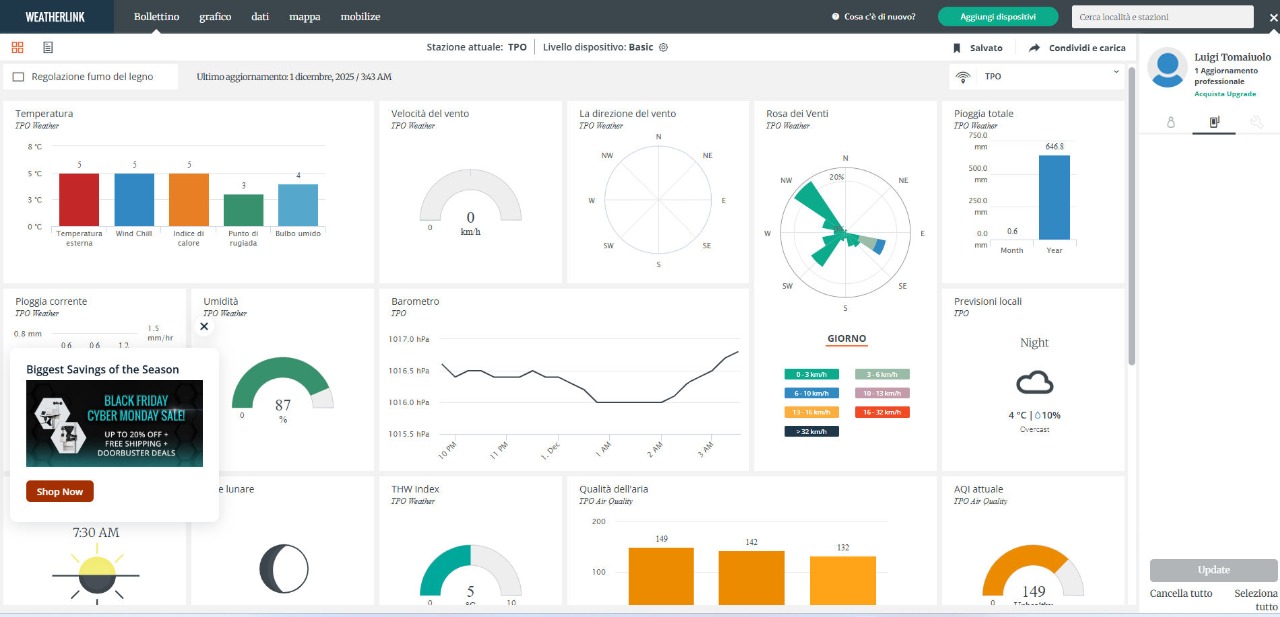1280x617 pixels.
Task: Expand the TPO station dropdown
Action: pos(1115,72)
